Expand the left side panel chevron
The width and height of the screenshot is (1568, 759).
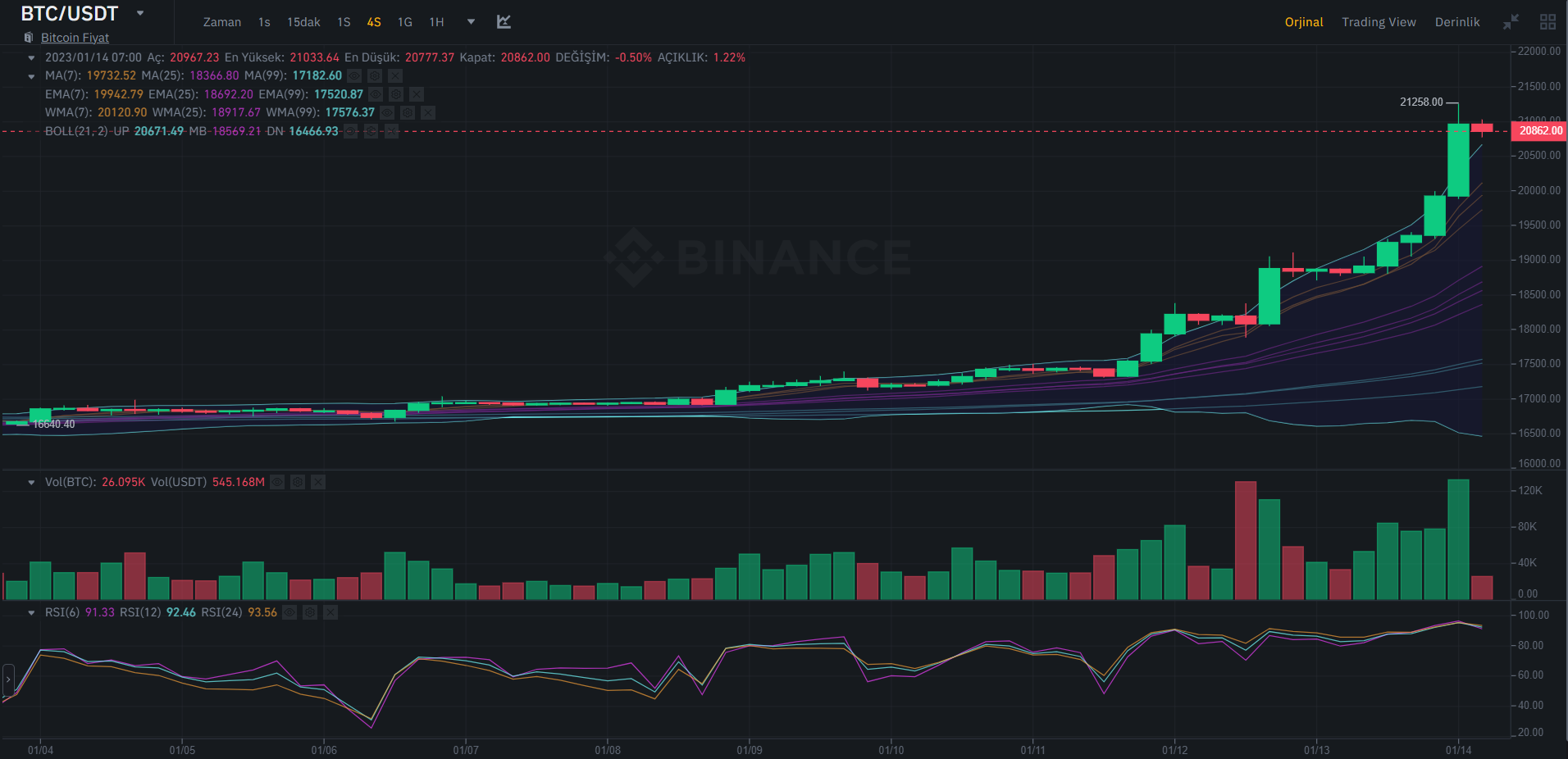point(8,679)
